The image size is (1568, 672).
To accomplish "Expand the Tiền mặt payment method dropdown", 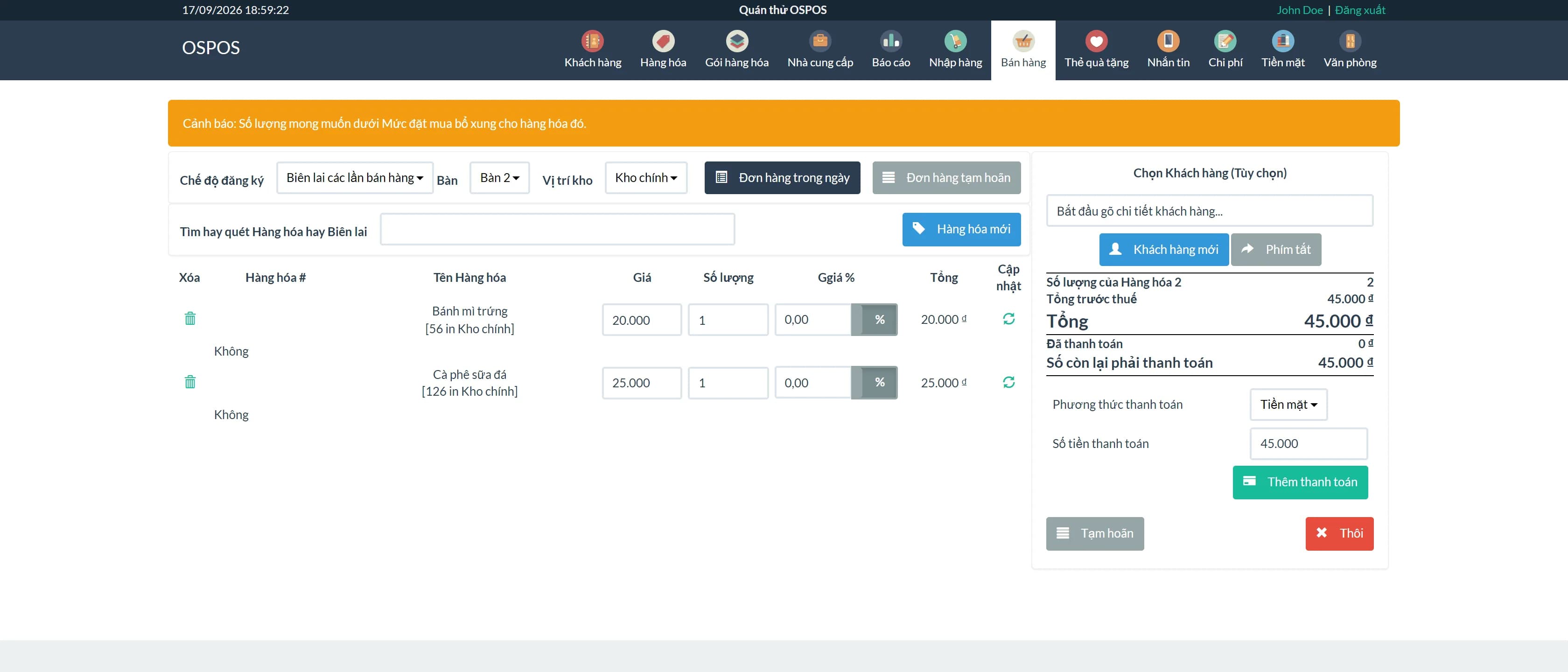I will [1288, 405].
